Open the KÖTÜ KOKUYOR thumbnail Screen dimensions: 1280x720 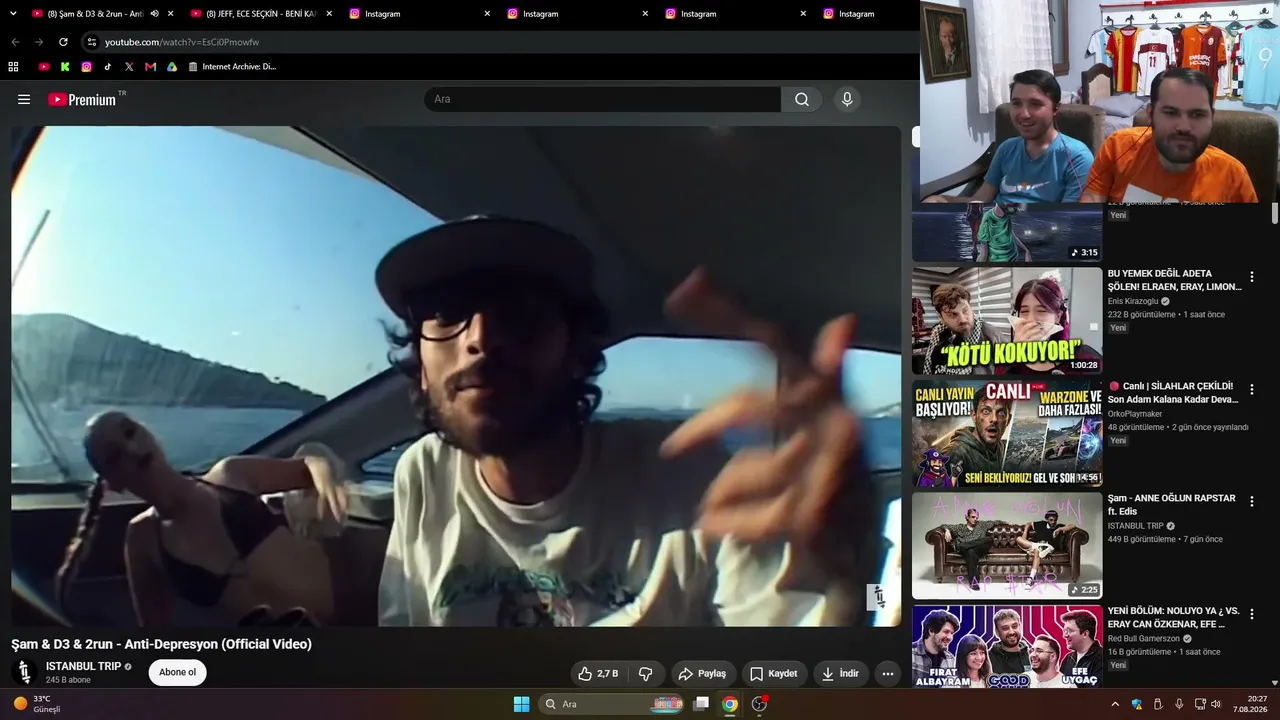tap(1007, 320)
